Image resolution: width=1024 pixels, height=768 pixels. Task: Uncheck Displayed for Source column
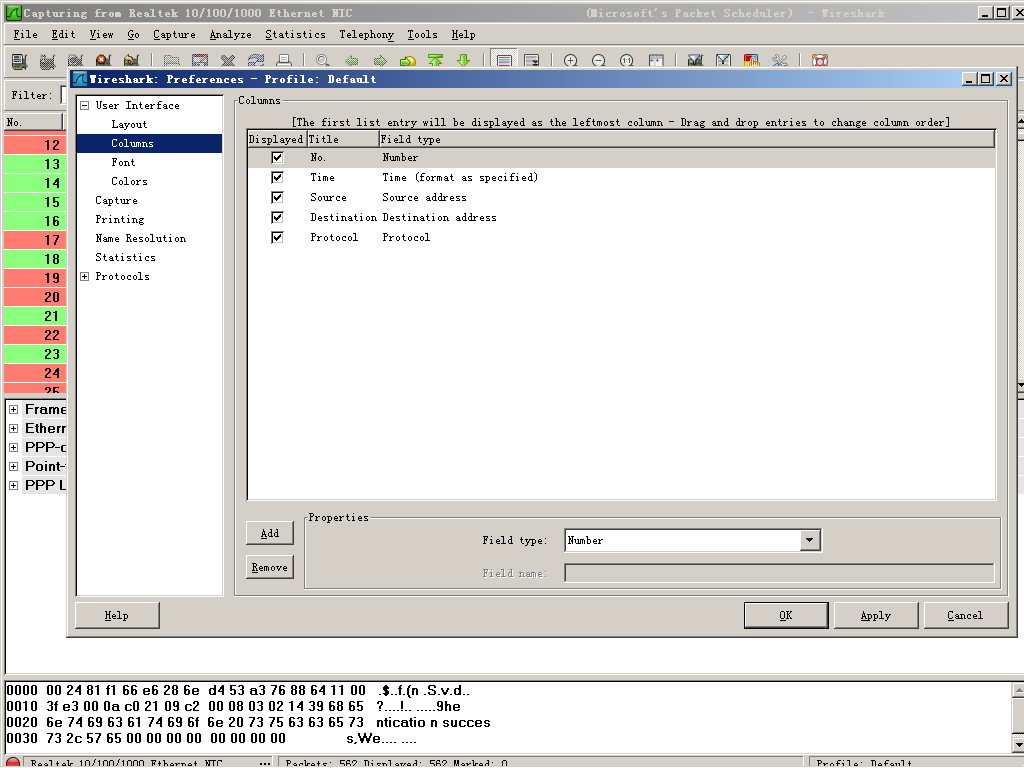[278, 197]
